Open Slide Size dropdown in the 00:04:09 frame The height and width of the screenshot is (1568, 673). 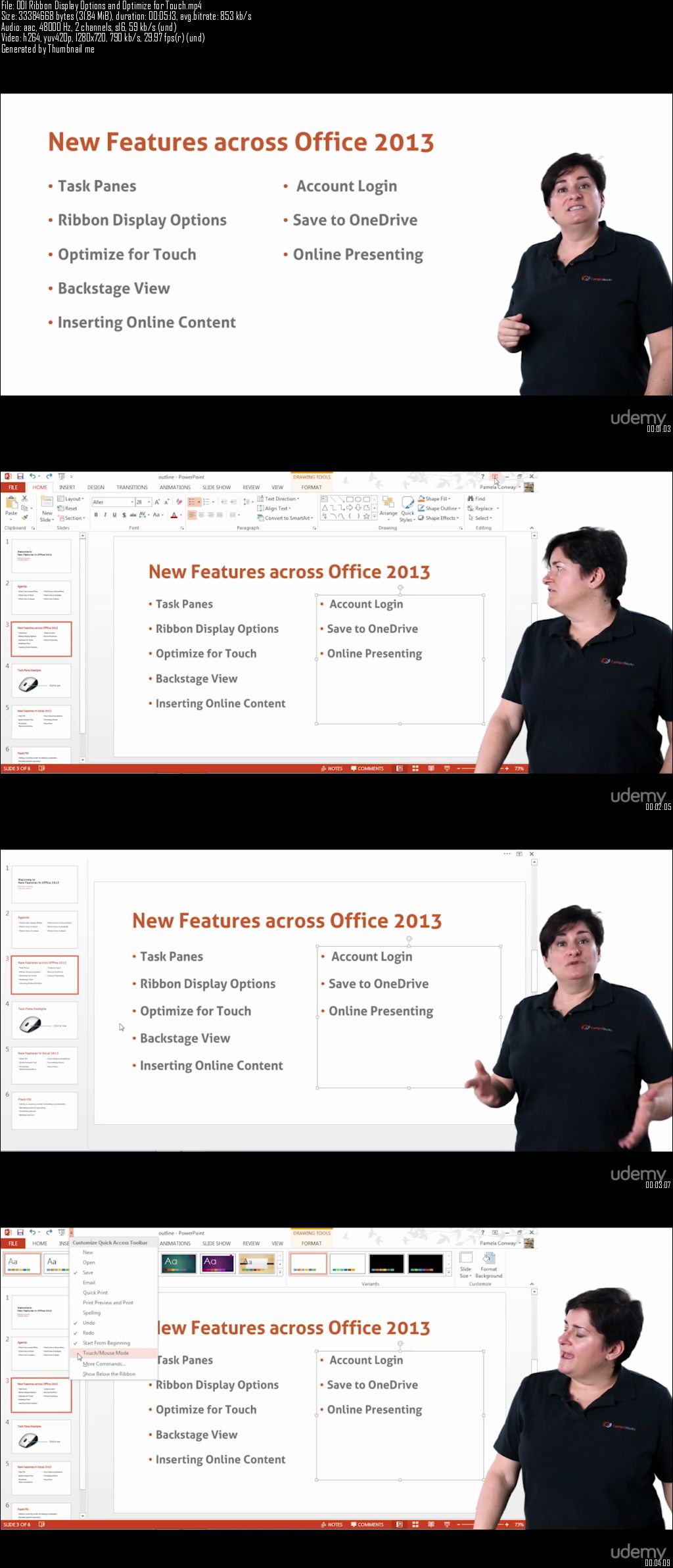pos(465,1264)
